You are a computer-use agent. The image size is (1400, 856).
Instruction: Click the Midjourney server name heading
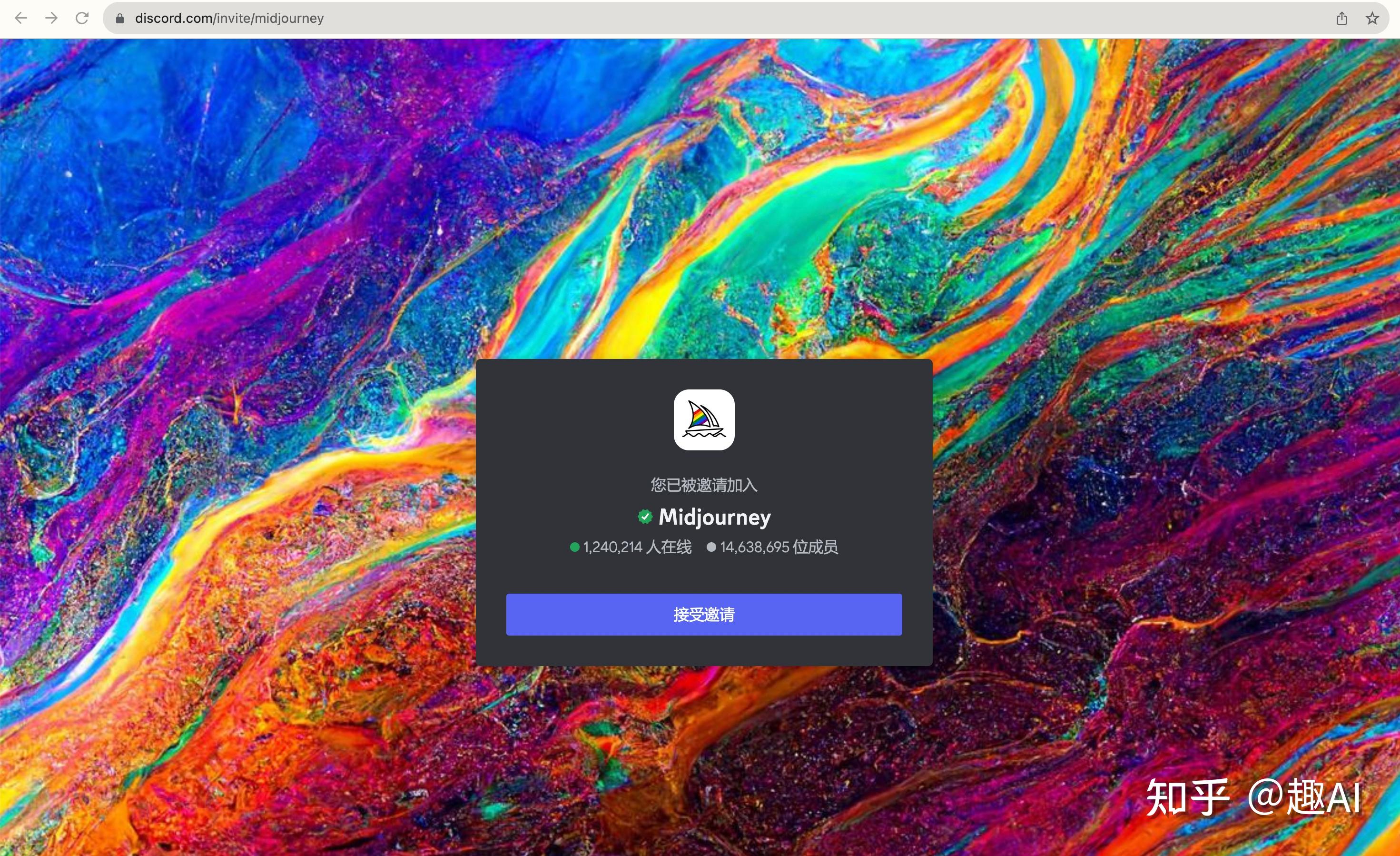[714, 517]
